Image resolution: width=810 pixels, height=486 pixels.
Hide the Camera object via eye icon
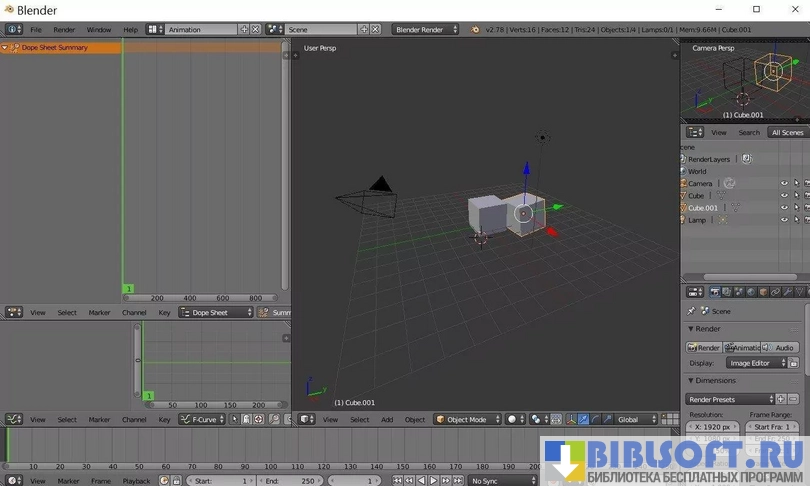tap(784, 184)
